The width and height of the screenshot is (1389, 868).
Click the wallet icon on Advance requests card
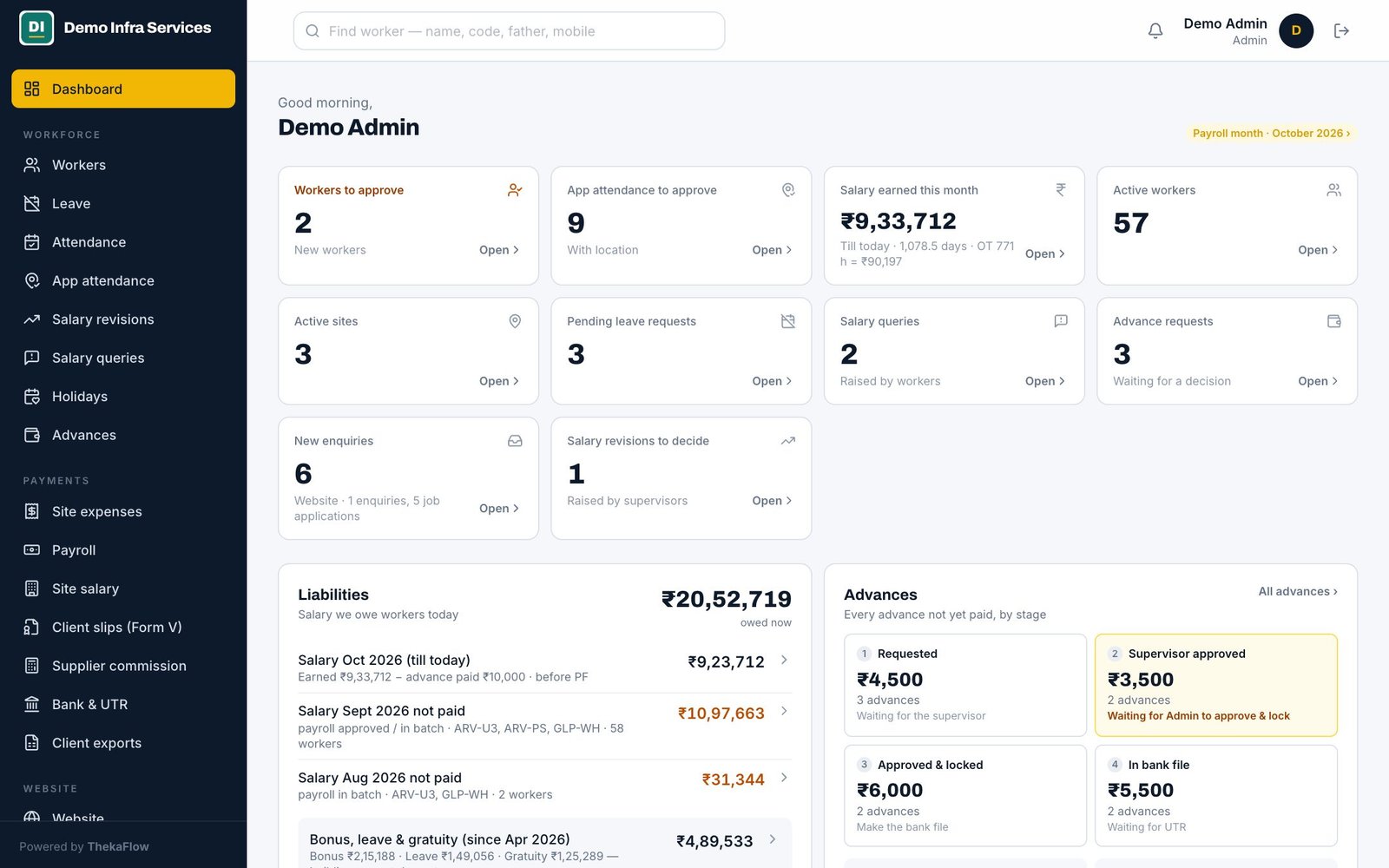(x=1334, y=321)
